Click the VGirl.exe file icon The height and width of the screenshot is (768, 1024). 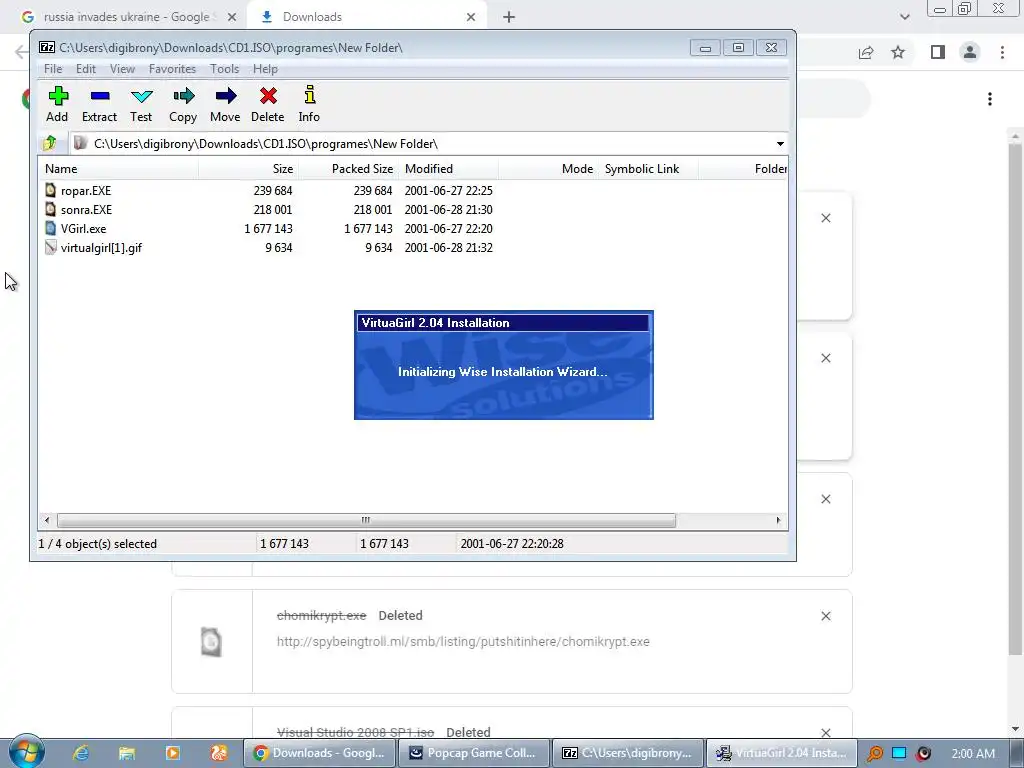[50, 228]
